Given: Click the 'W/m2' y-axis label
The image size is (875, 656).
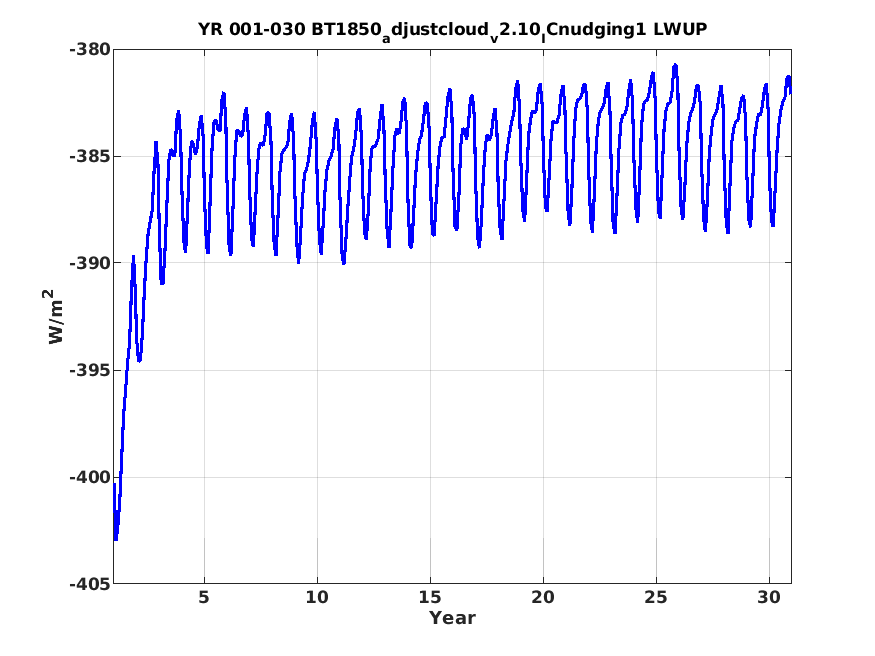Looking at the screenshot, I should point(55,317).
